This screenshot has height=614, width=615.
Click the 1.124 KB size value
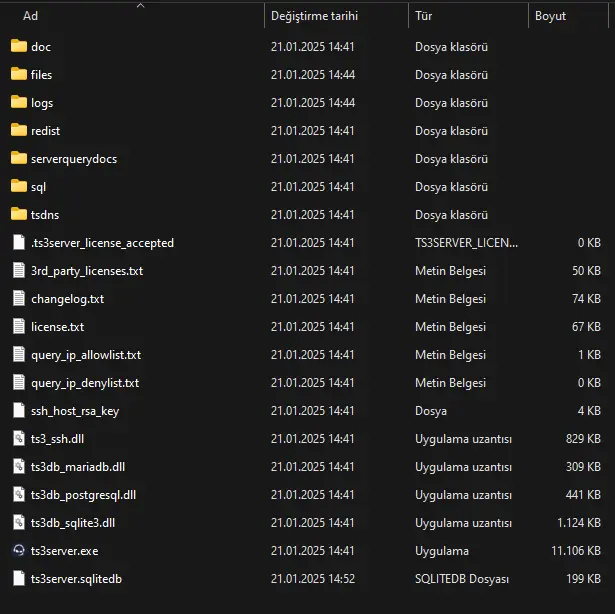[579, 523]
